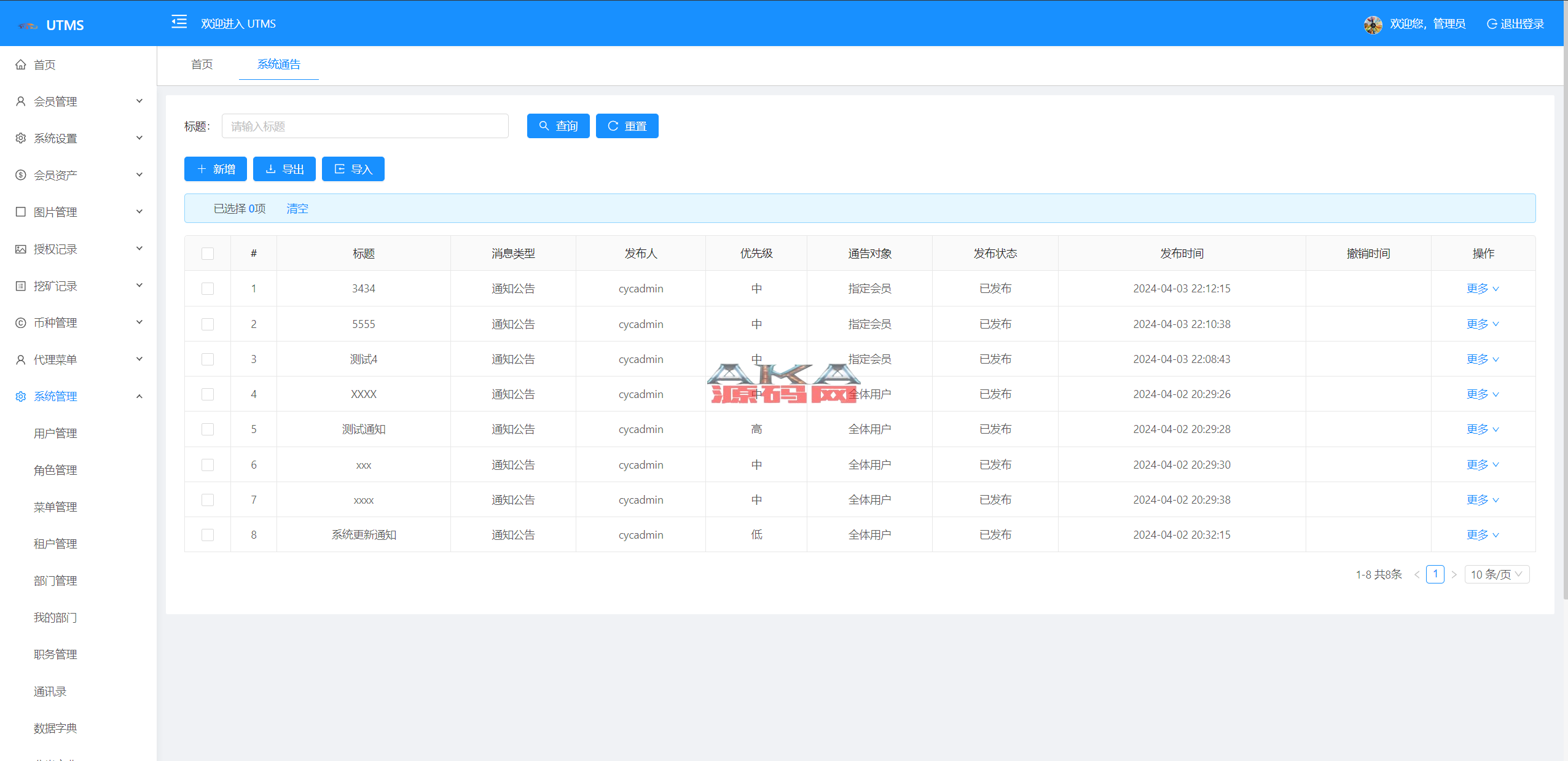This screenshot has width=1568, height=761.
Task: Select the checkbox for 系统更新通知 row
Action: pos(208,535)
